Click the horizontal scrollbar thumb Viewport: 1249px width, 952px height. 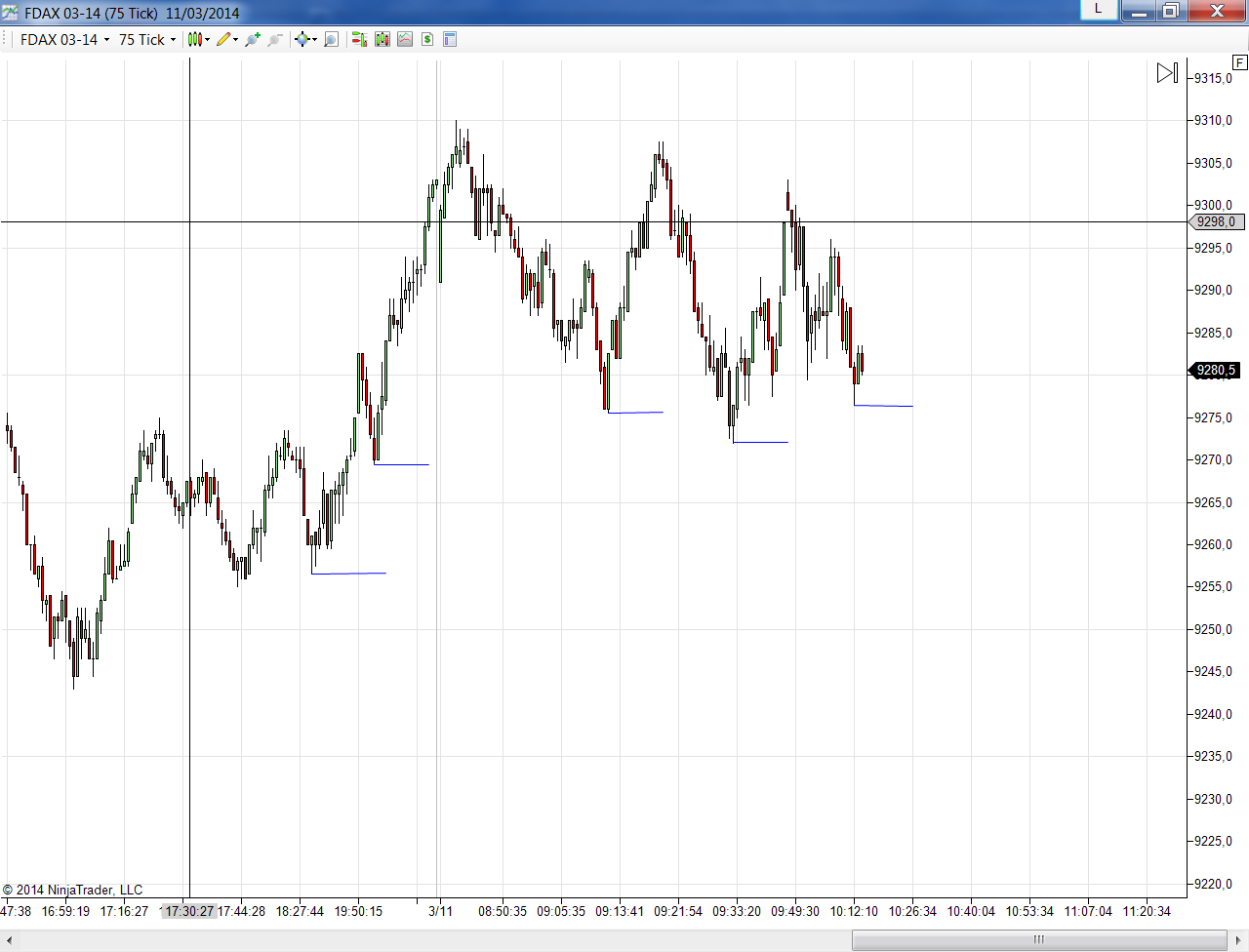click(1039, 940)
